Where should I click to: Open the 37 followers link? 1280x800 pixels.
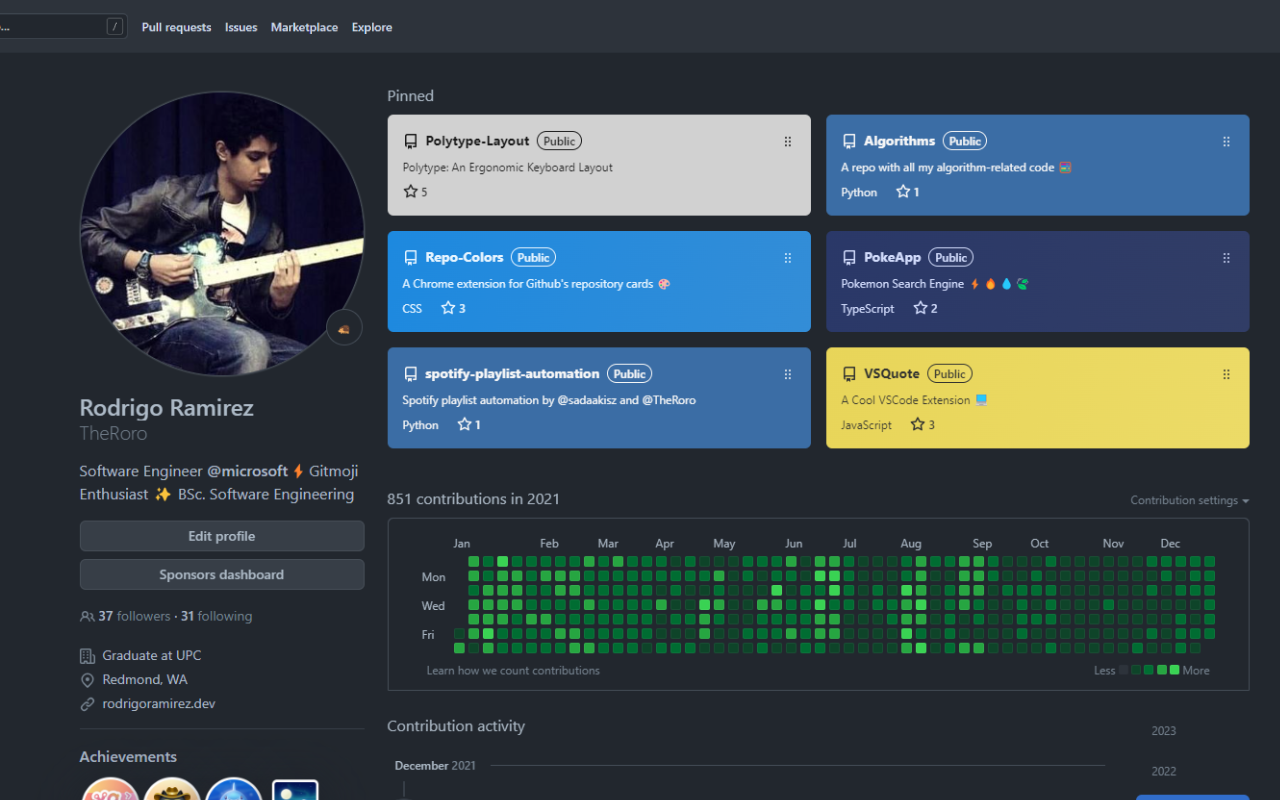(134, 616)
